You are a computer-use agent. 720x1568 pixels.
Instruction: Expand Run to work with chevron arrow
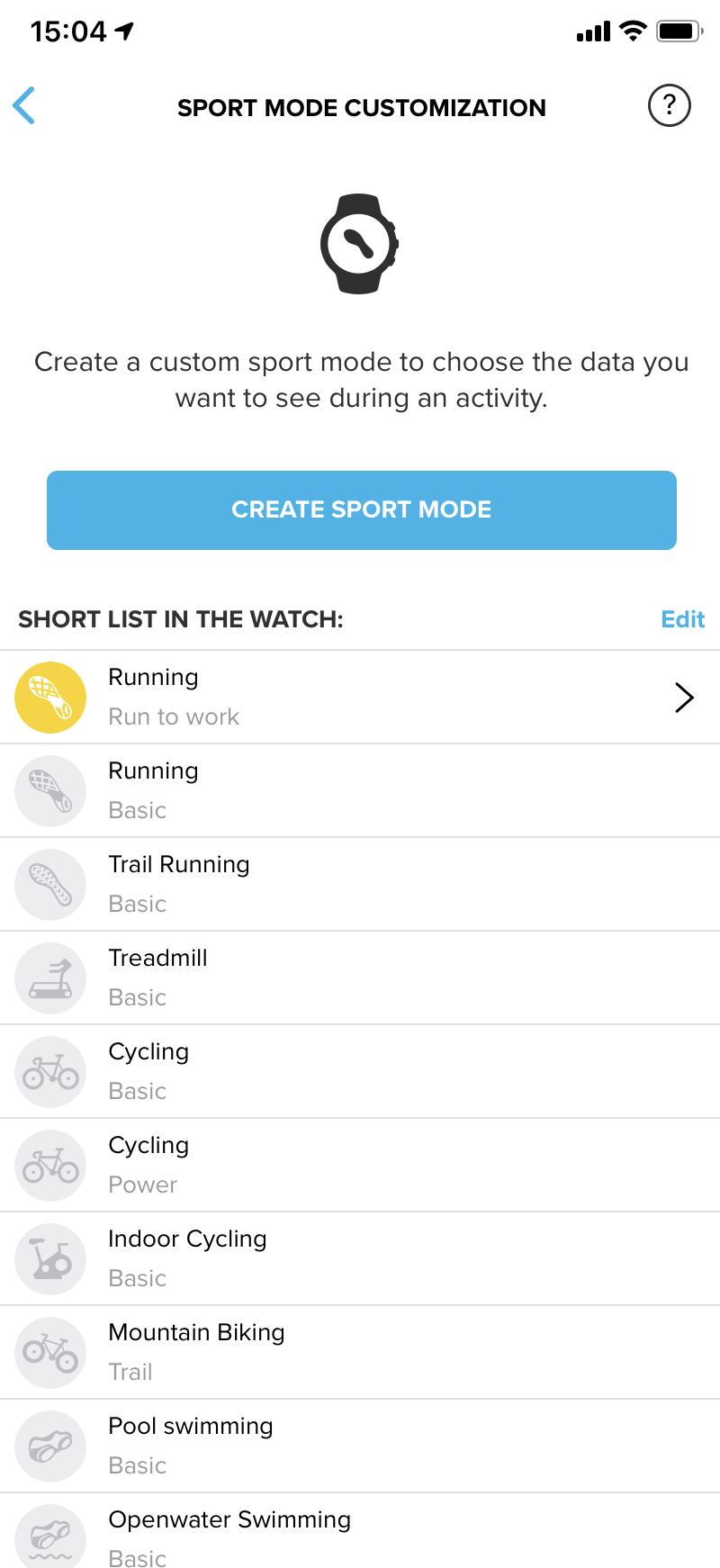(684, 698)
